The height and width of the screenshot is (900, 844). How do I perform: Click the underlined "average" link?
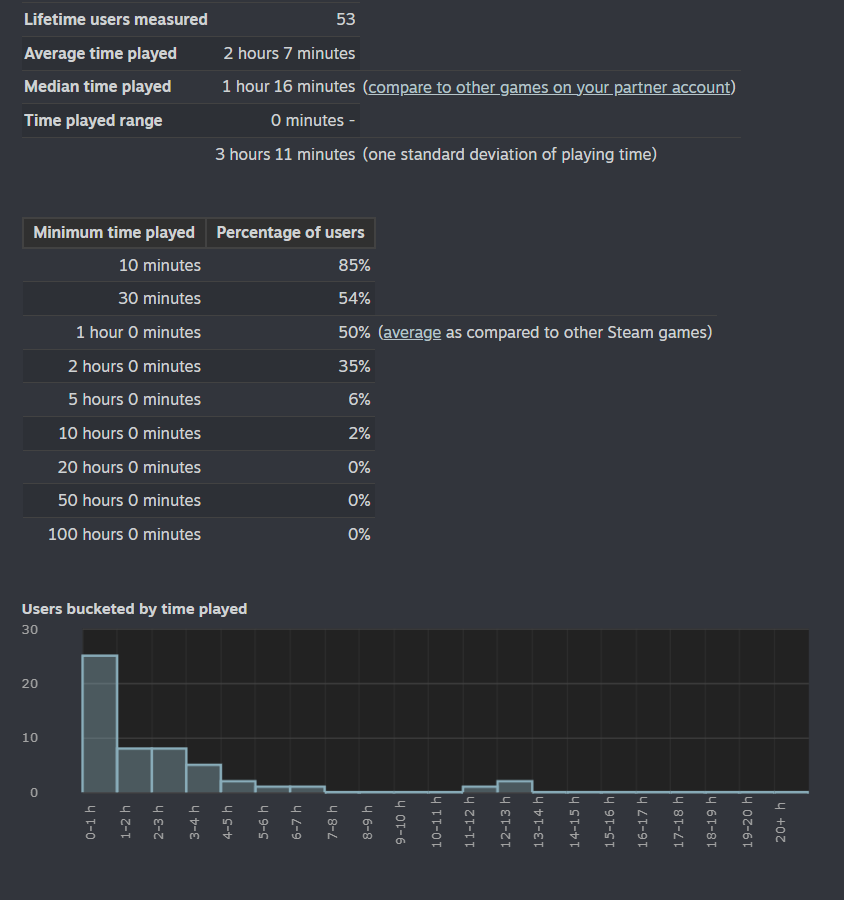pyautogui.click(x=412, y=332)
